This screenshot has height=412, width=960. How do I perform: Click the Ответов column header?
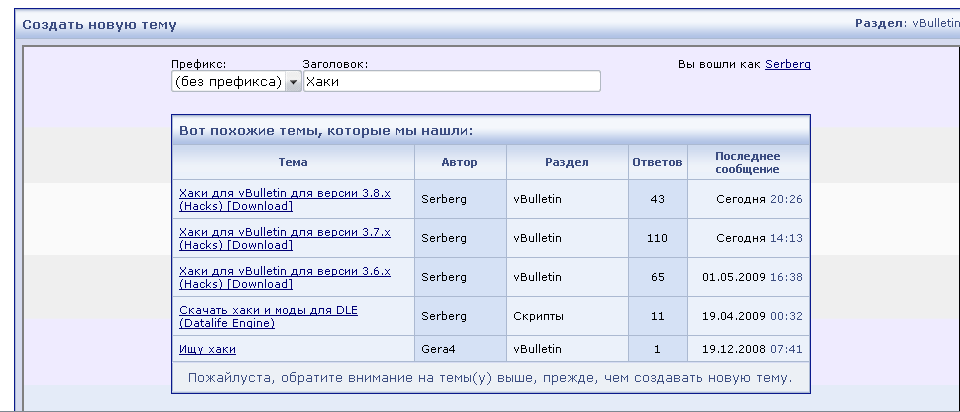(658, 162)
